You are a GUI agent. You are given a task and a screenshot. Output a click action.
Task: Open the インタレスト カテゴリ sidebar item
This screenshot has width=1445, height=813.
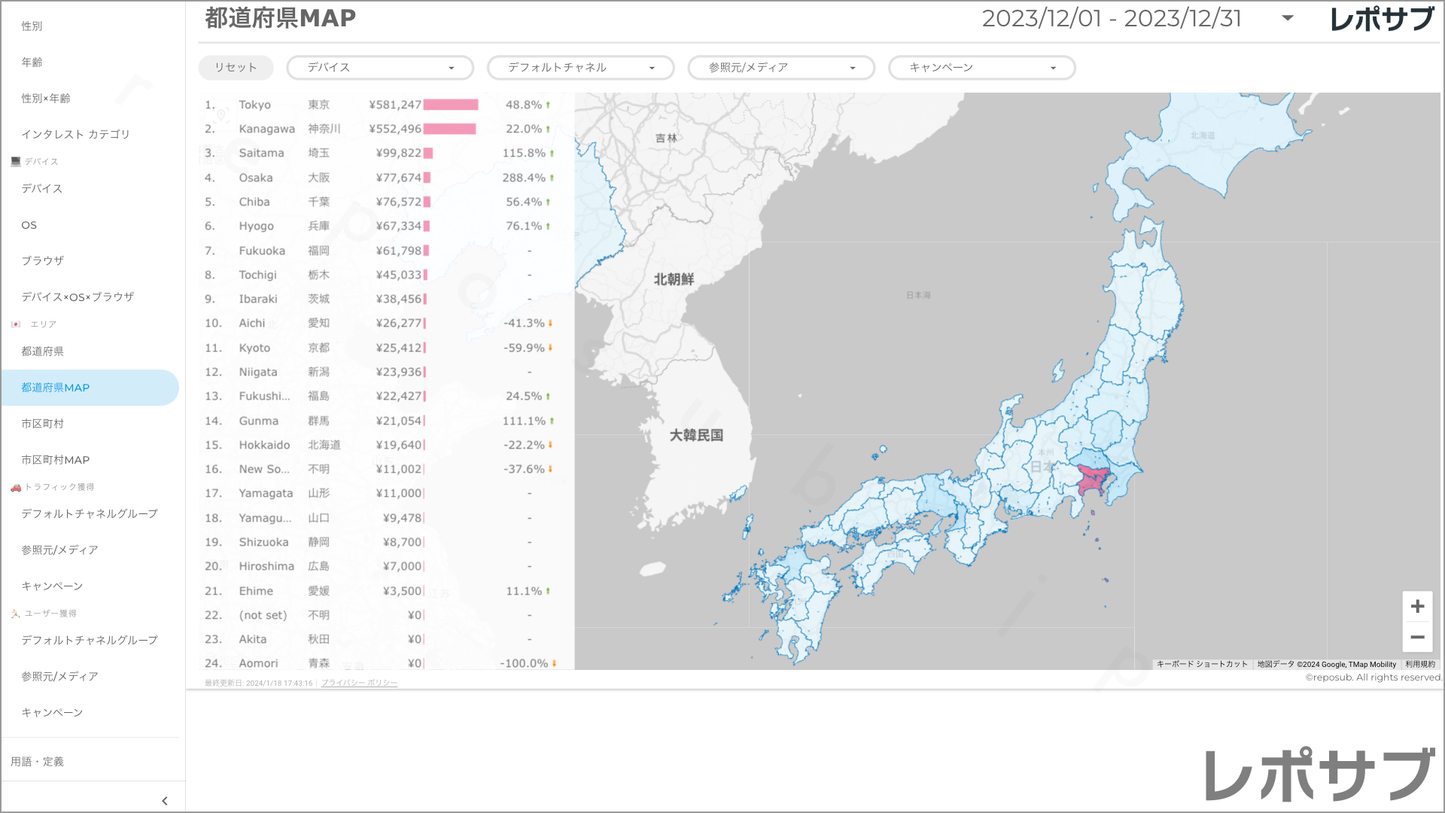coord(76,134)
